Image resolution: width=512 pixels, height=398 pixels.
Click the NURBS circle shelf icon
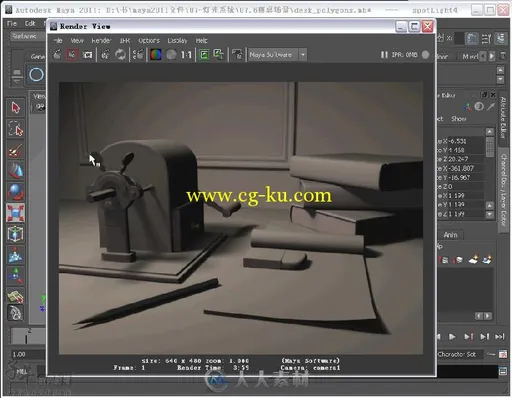pyautogui.click(x=36, y=74)
